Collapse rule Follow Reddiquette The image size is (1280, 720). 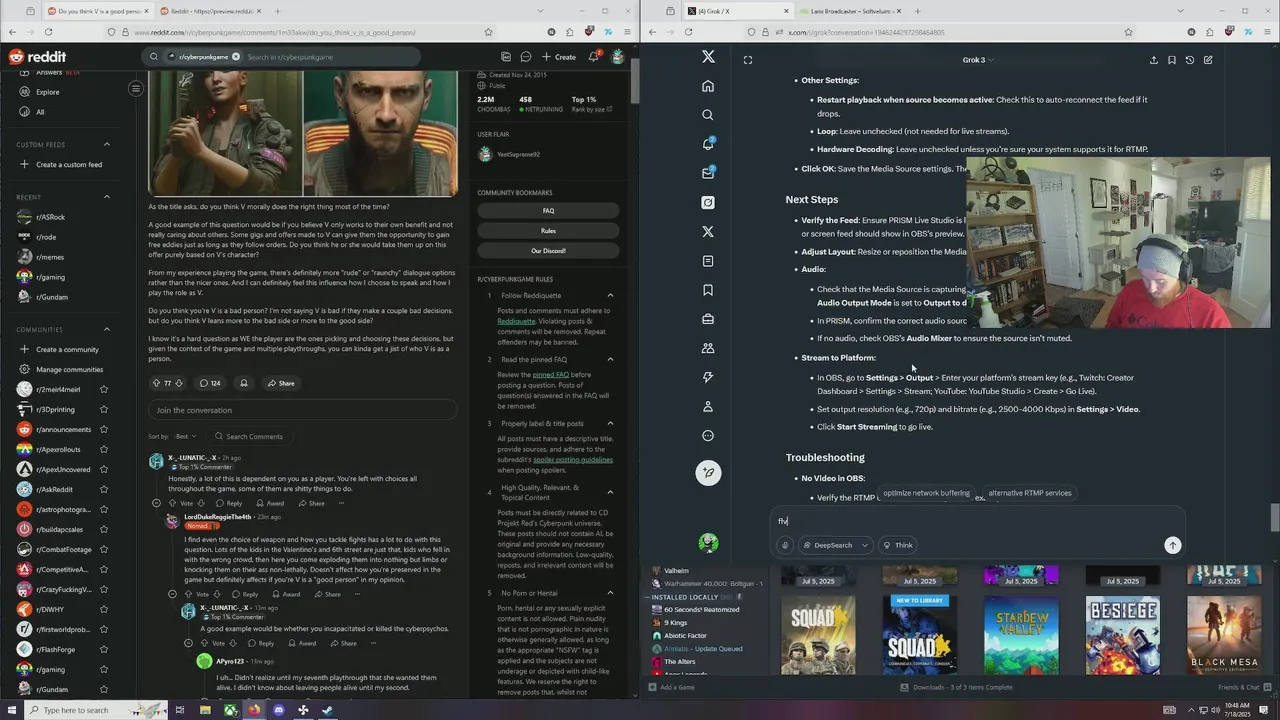(x=610, y=295)
